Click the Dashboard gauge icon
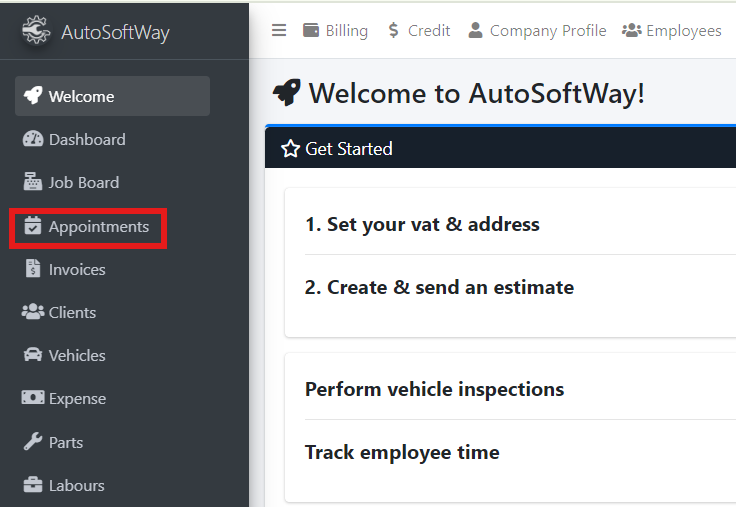 (x=33, y=139)
